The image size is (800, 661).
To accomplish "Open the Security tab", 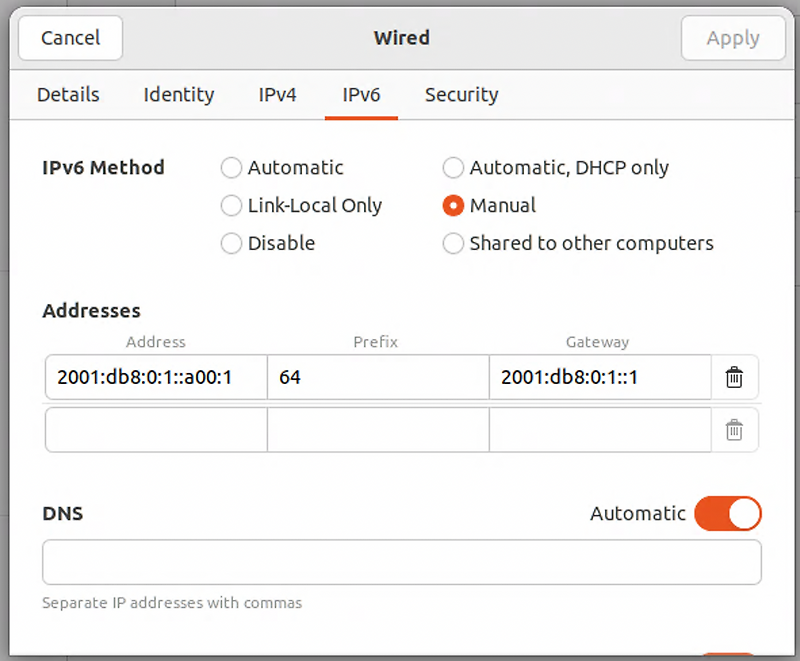I will 461,95.
